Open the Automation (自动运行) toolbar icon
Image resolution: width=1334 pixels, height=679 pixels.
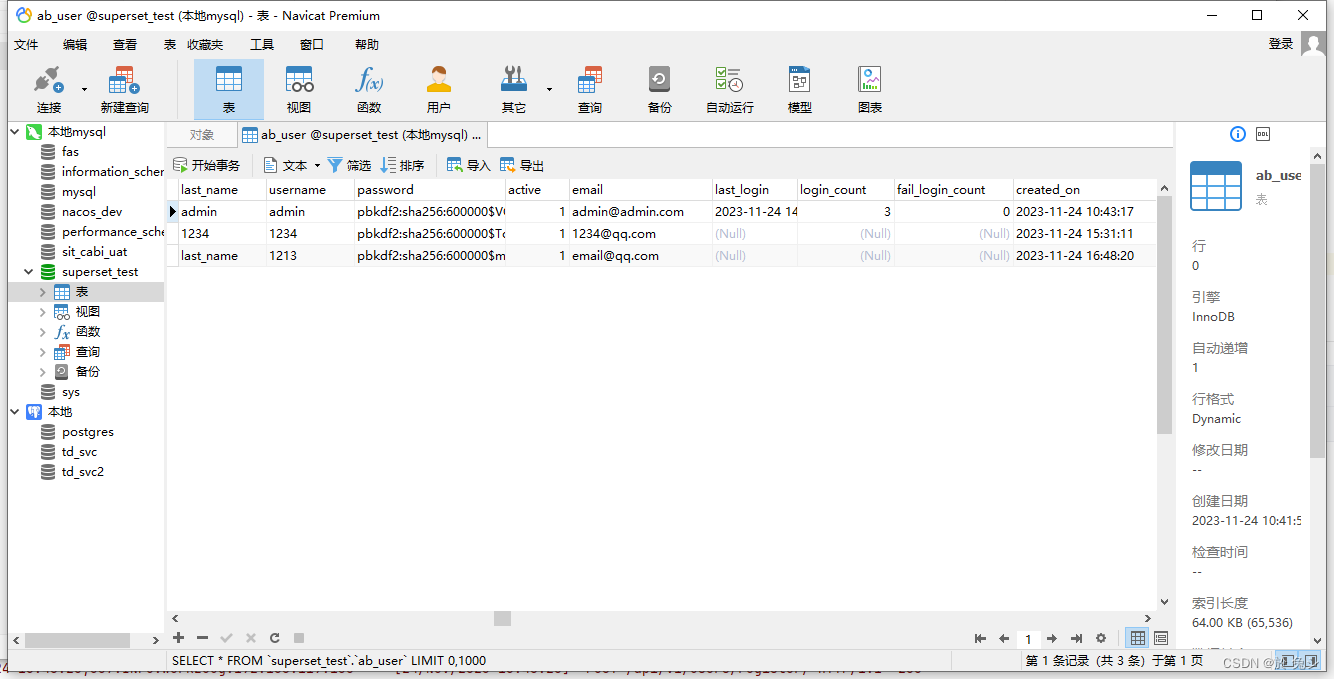point(730,90)
